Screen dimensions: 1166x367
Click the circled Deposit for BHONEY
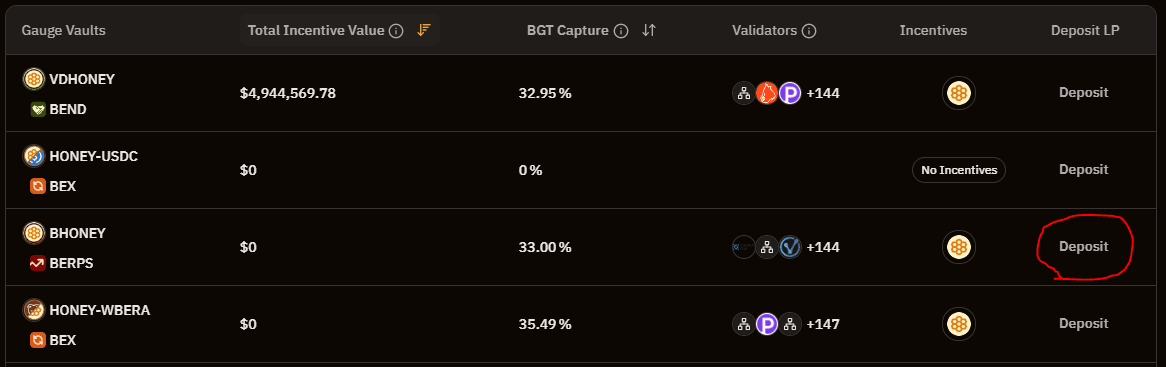pos(1083,246)
